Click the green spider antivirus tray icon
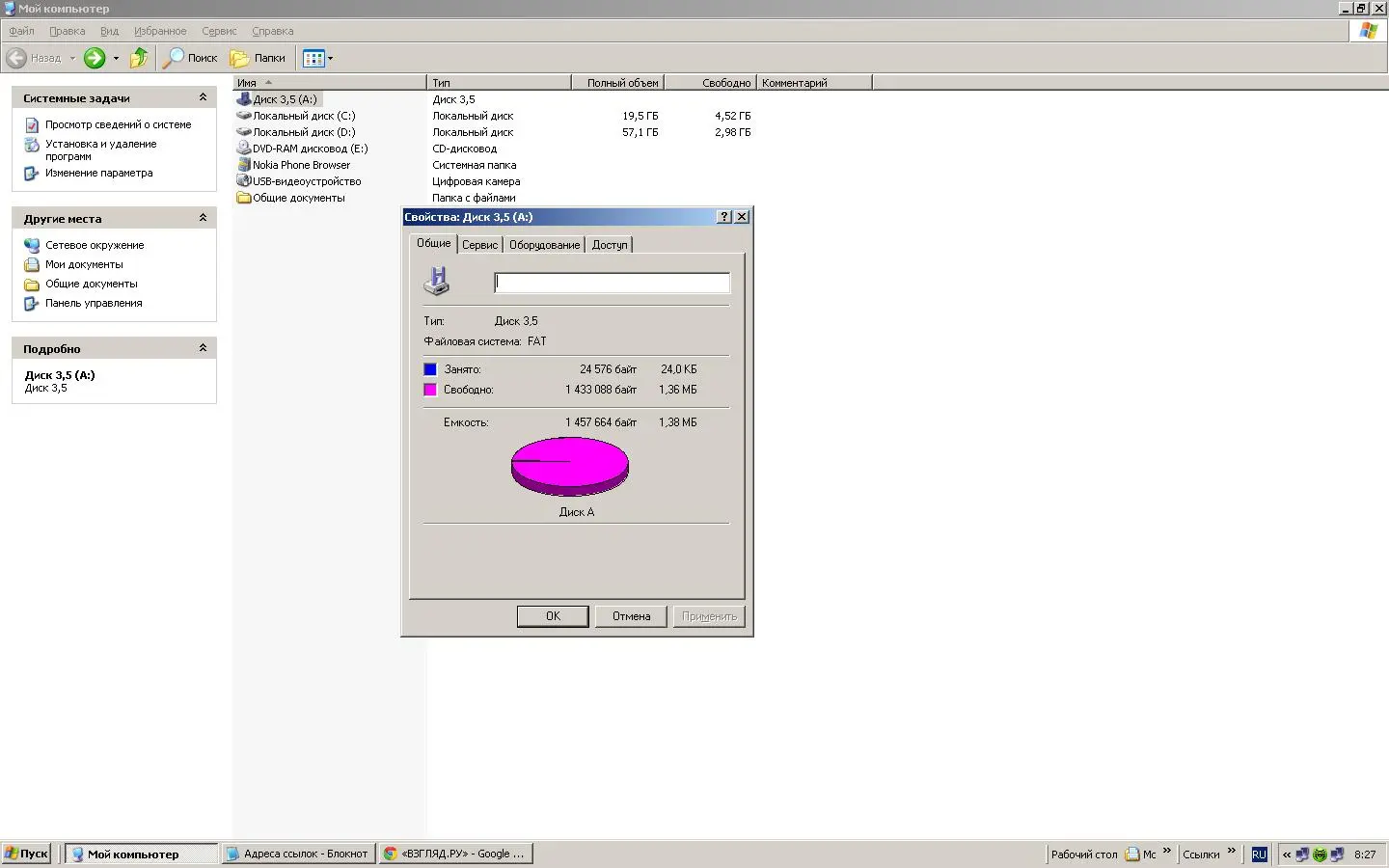Viewport: 1389px width, 868px height. pos(1320,854)
